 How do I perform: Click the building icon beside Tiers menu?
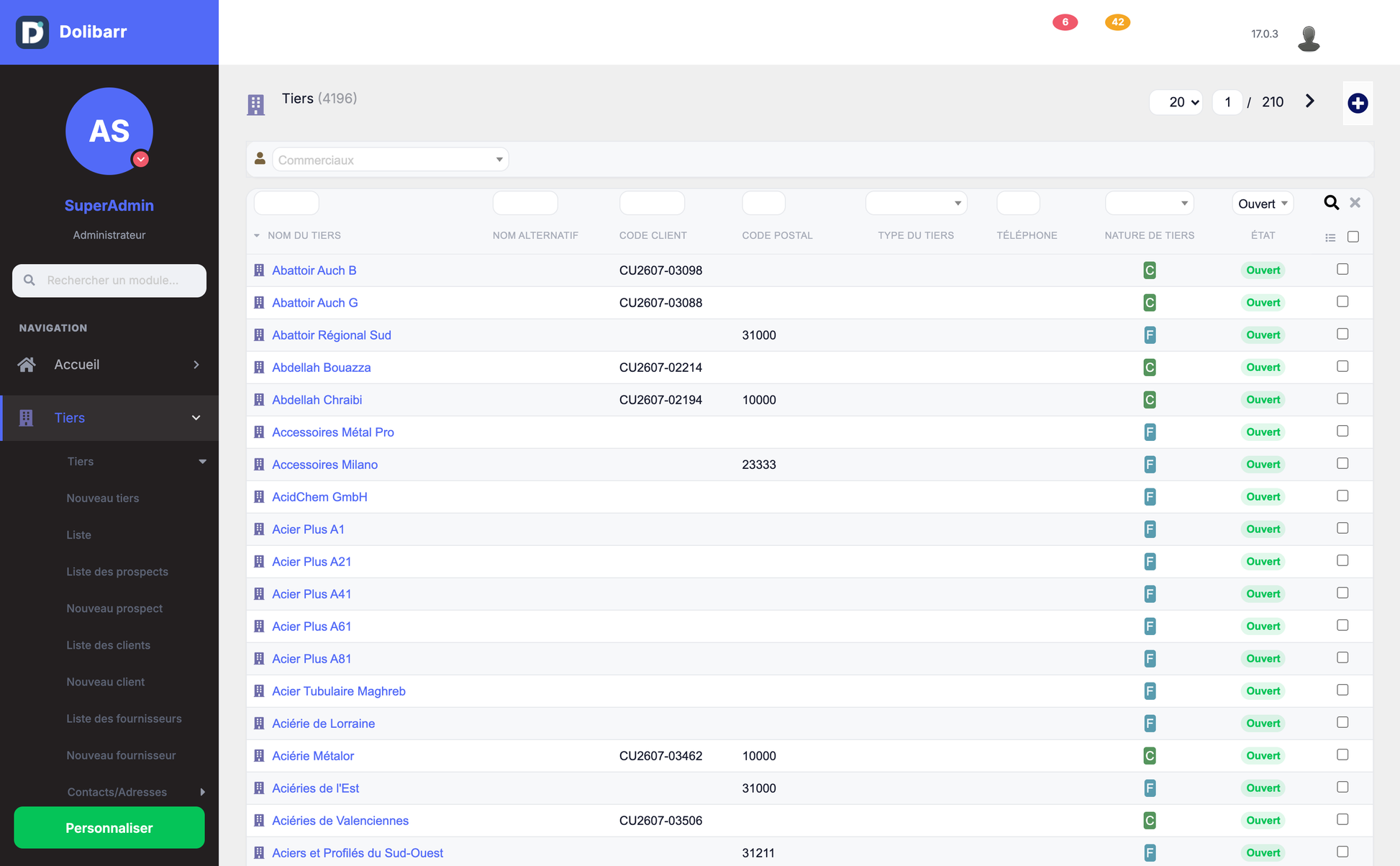coord(27,418)
